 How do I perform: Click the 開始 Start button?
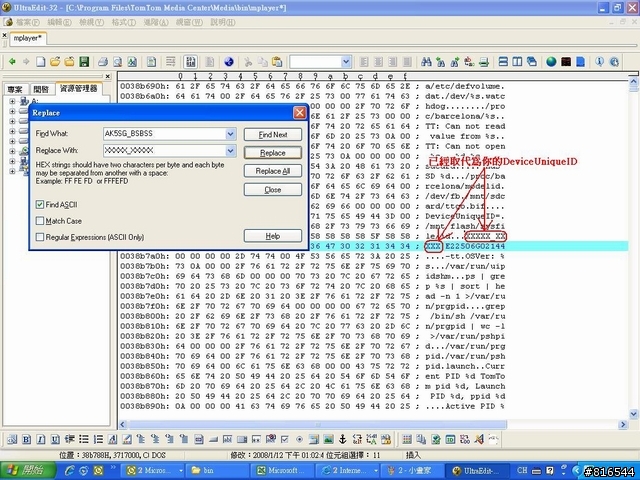28,470
